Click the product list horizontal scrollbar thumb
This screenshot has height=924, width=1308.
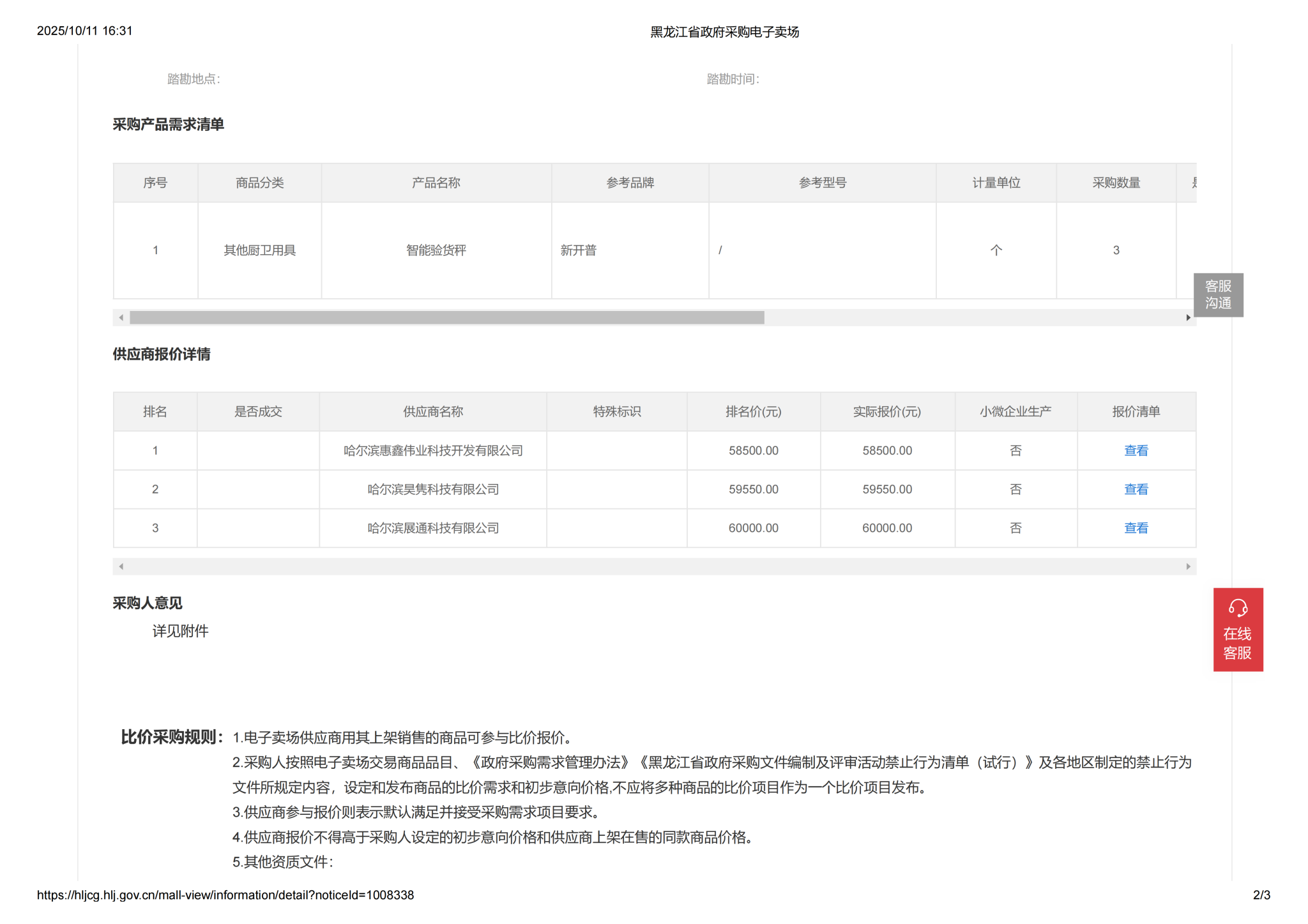click(x=447, y=317)
